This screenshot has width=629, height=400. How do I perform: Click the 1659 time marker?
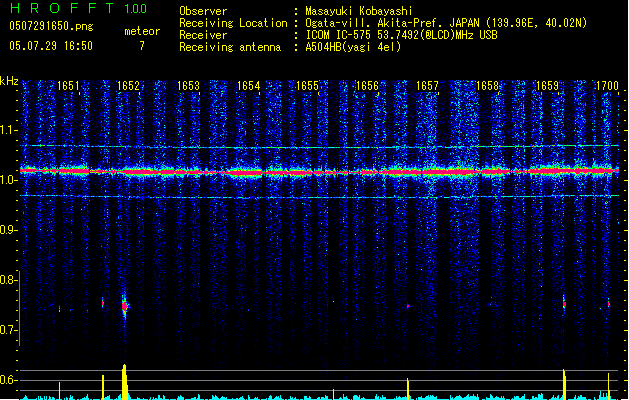[547, 86]
